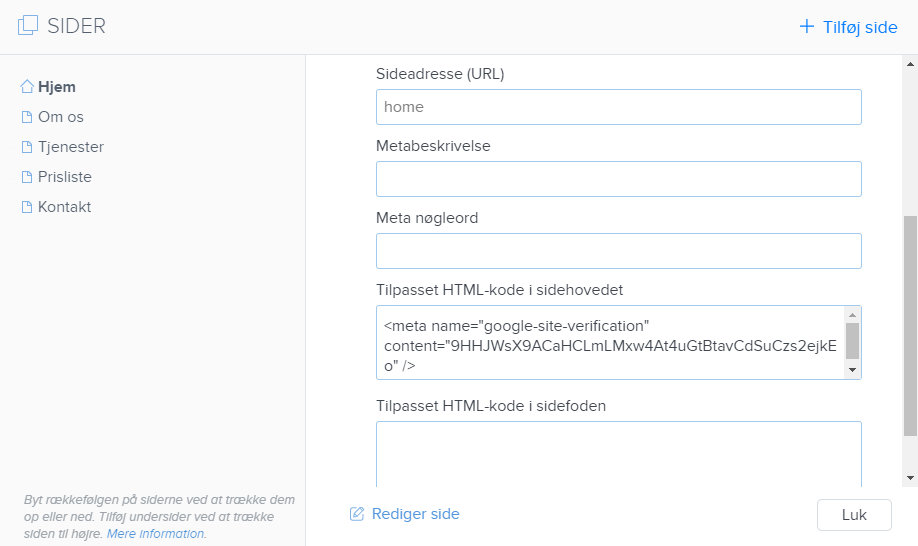Select the Om os page
The image size is (918, 546).
click(60, 117)
